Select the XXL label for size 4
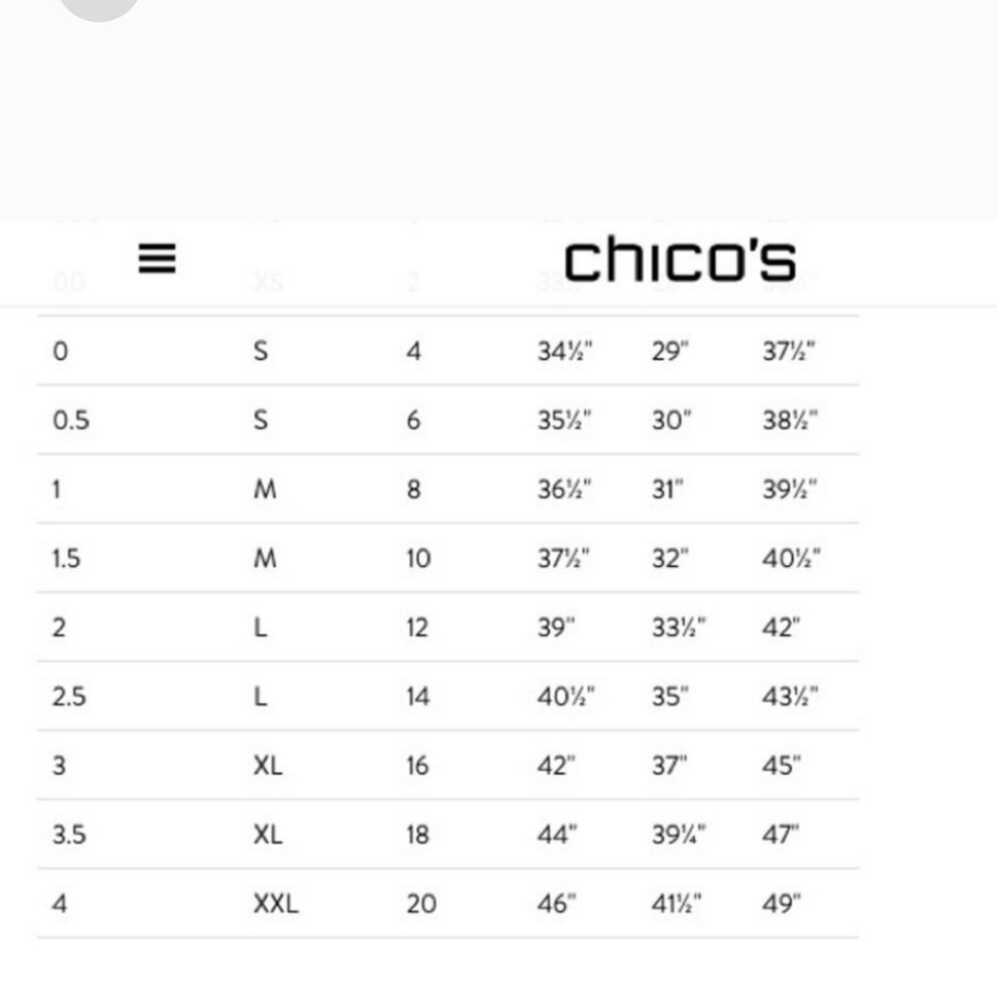Screen dimensions: 997x1000 pos(275,903)
